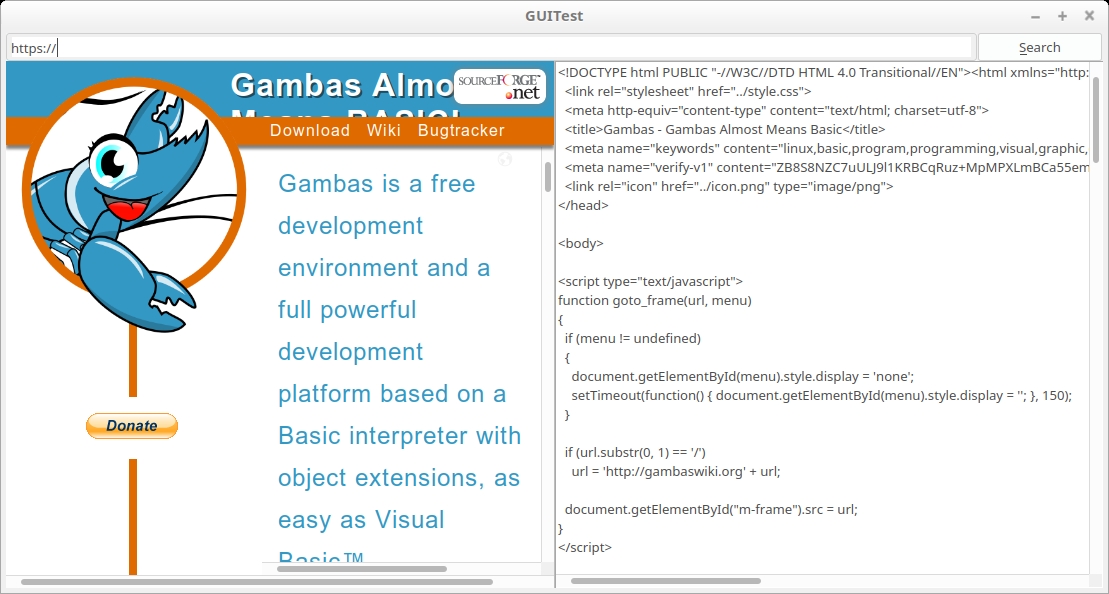This screenshot has height=594, width=1109.
Task: Open the Bugtracker link
Action: (461, 130)
